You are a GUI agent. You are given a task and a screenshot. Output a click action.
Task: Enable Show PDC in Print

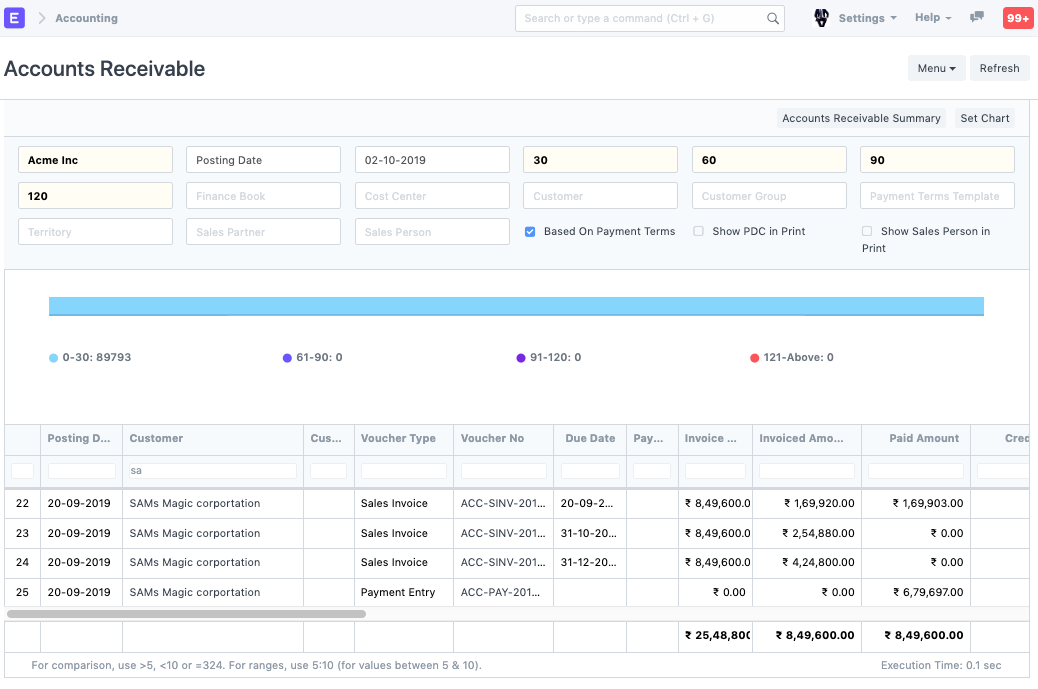pos(699,232)
